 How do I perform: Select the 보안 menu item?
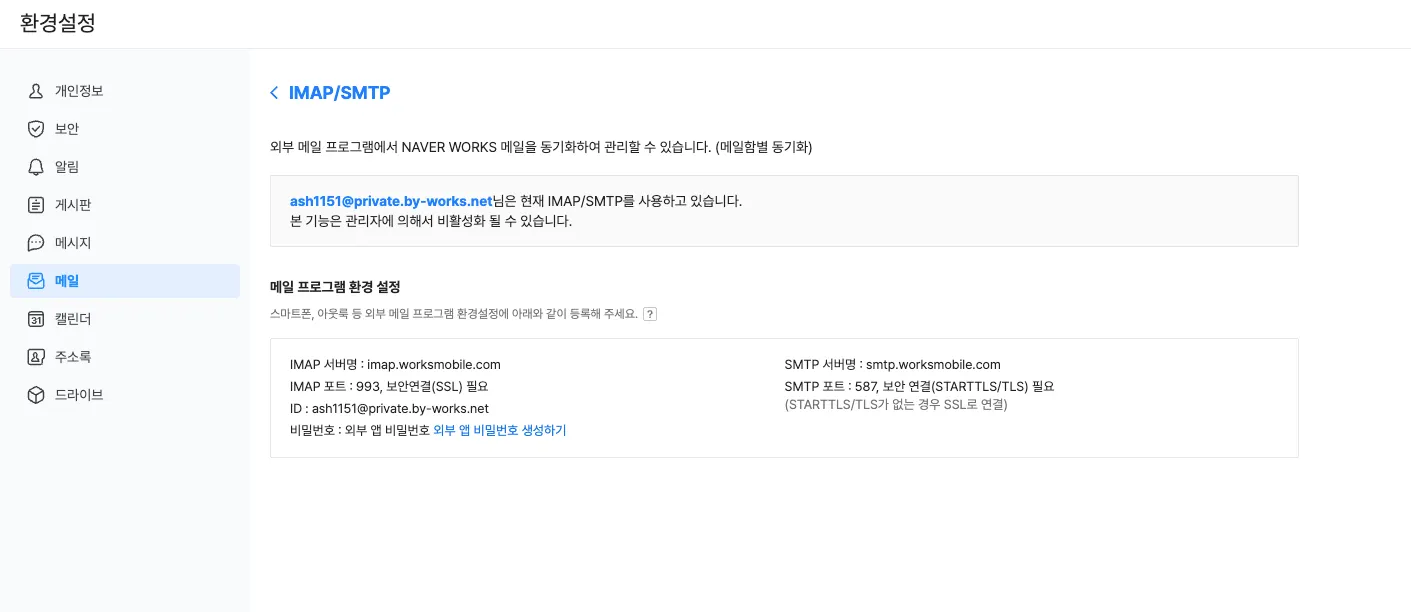point(67,129)
